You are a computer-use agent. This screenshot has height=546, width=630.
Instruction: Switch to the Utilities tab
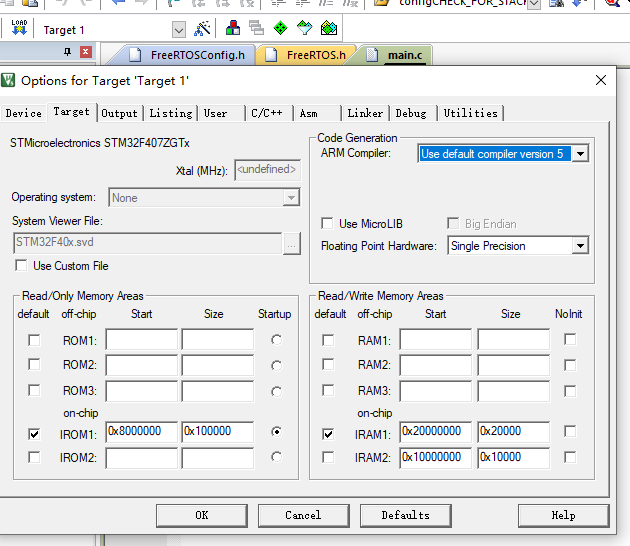470,113
